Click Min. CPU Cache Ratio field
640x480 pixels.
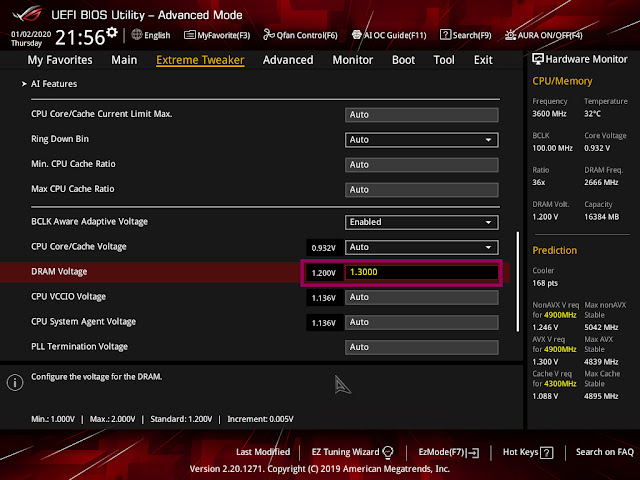pyautogui.click(x=421, y=164)
